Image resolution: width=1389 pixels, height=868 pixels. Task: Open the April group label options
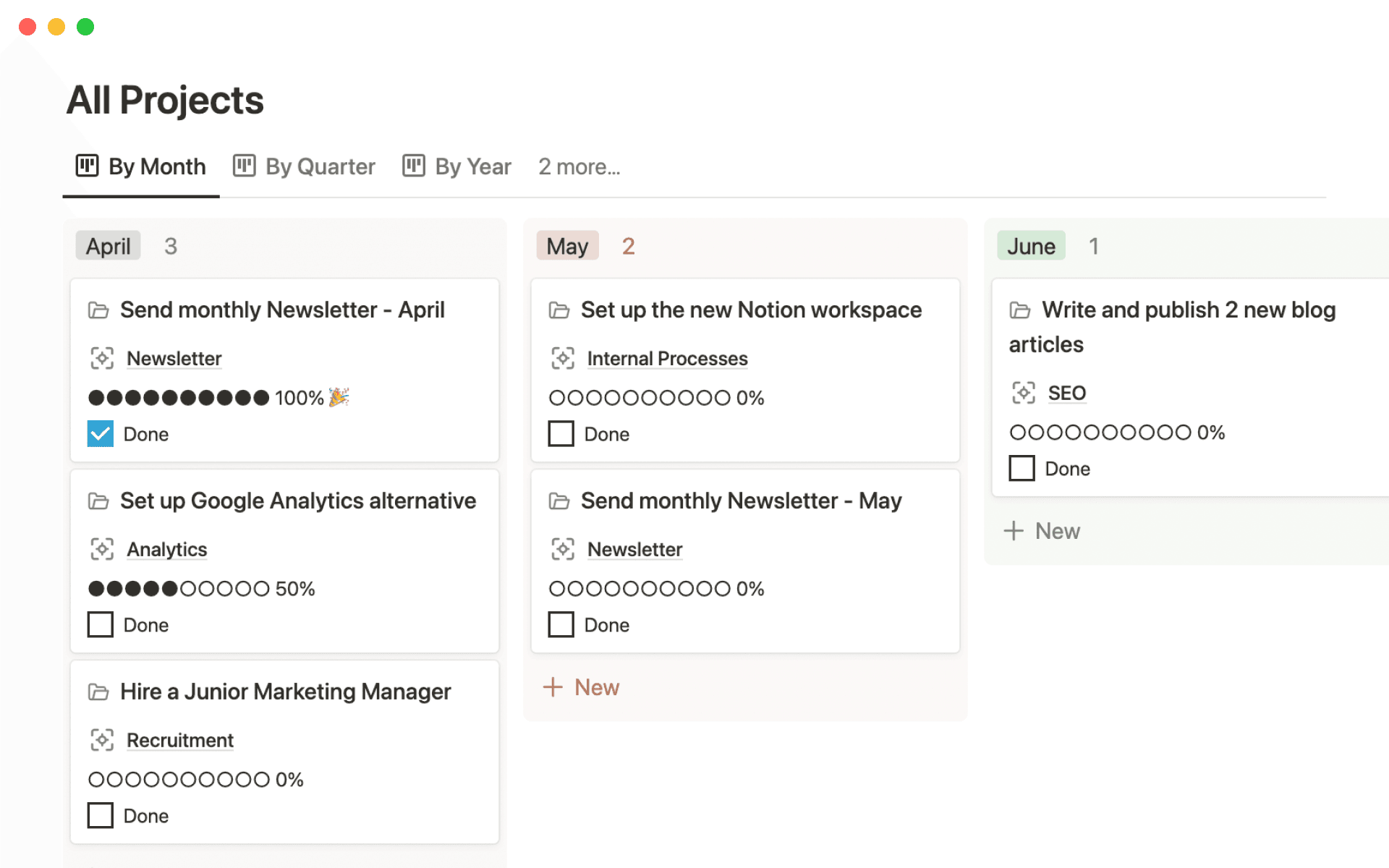pos(109,247)
